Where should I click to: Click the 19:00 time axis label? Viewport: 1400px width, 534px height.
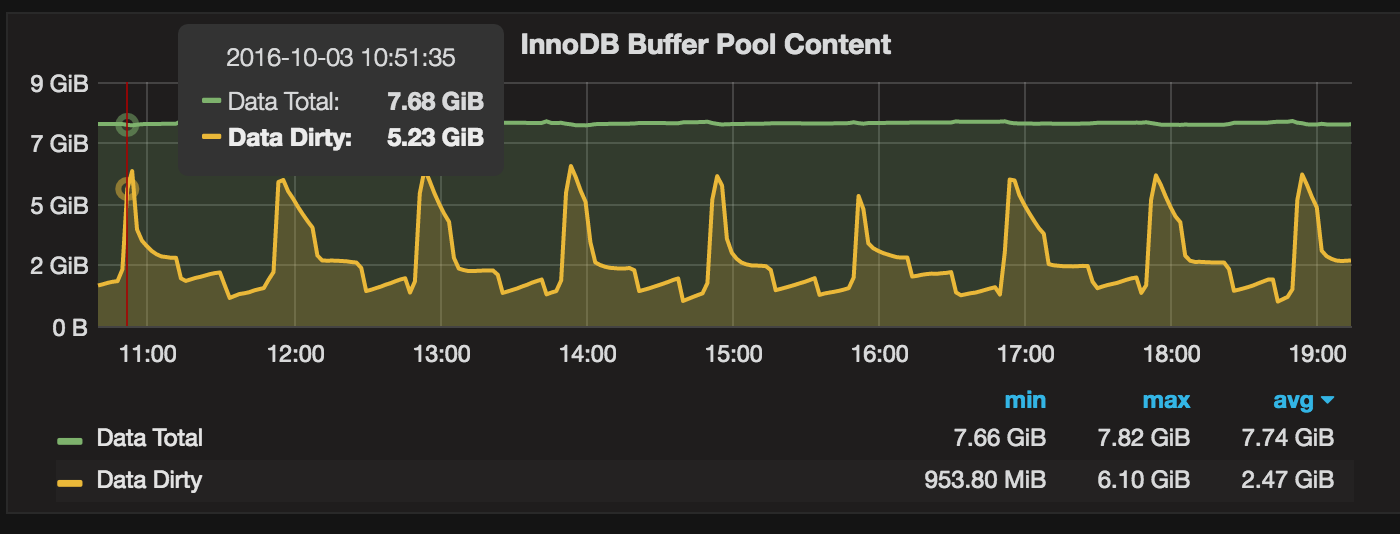click(1318, 354)
